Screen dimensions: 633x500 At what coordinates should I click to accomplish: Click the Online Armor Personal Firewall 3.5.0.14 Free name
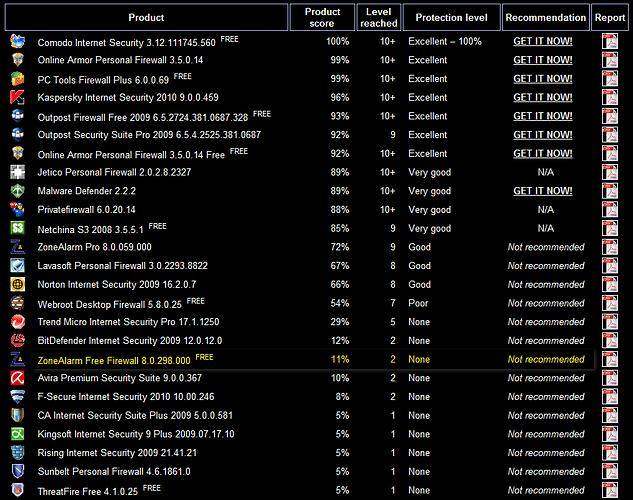pyautogui.click(x=132, y=154)
